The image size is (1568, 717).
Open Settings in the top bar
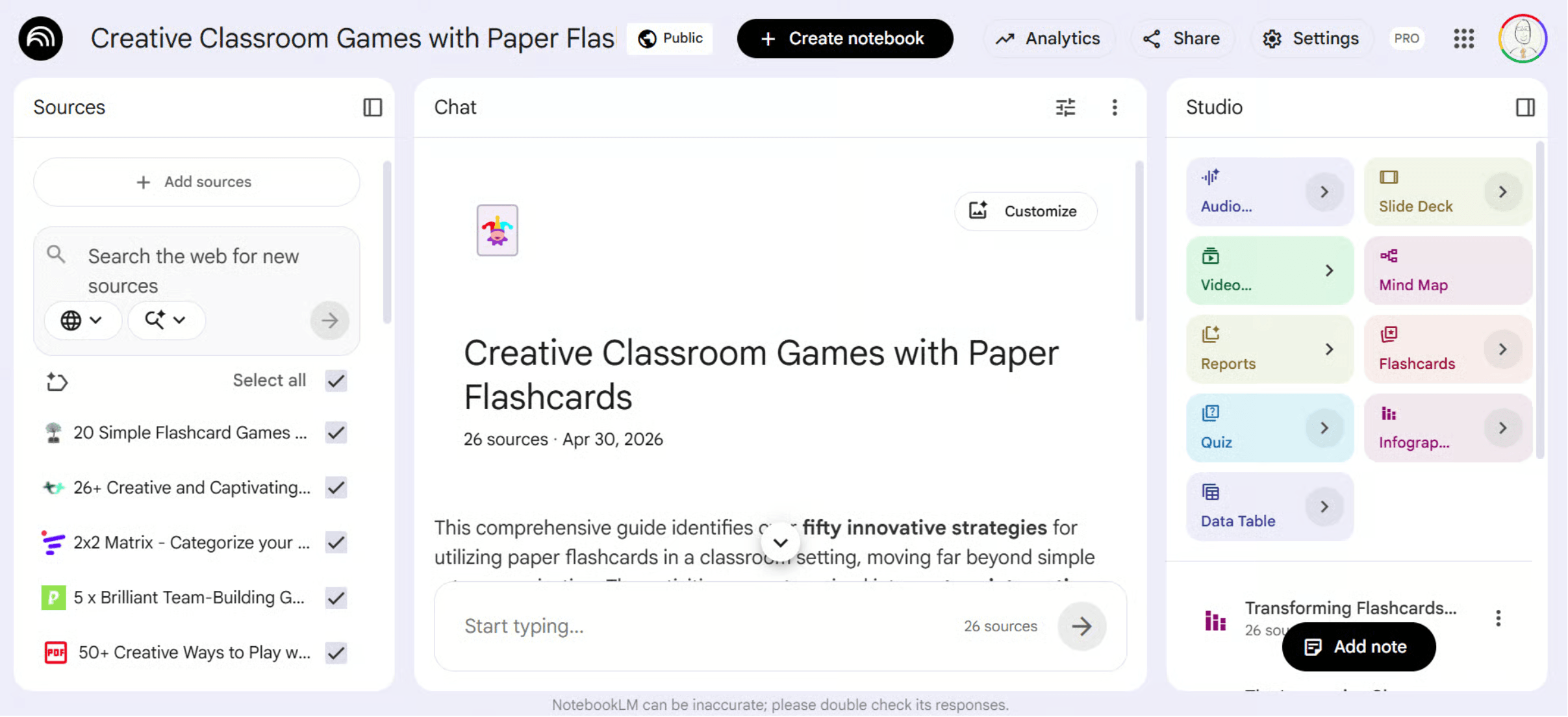[x=1311, y=38]
